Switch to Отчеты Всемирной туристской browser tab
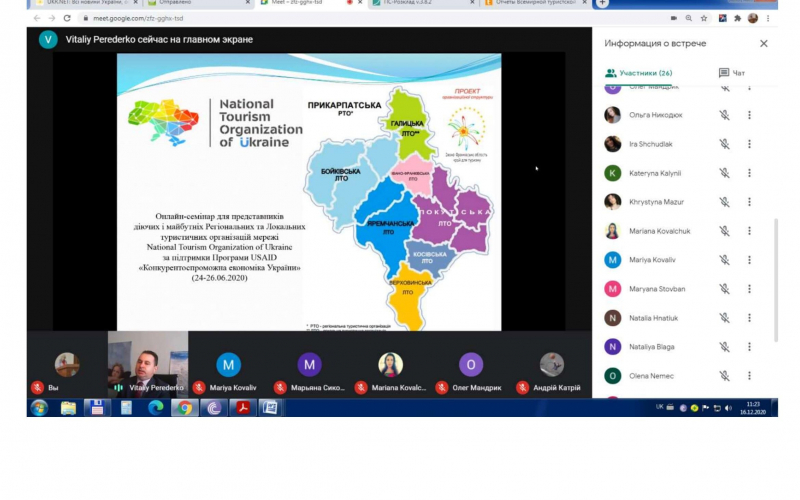The image size is (800, 500). (x=535, y=3)
